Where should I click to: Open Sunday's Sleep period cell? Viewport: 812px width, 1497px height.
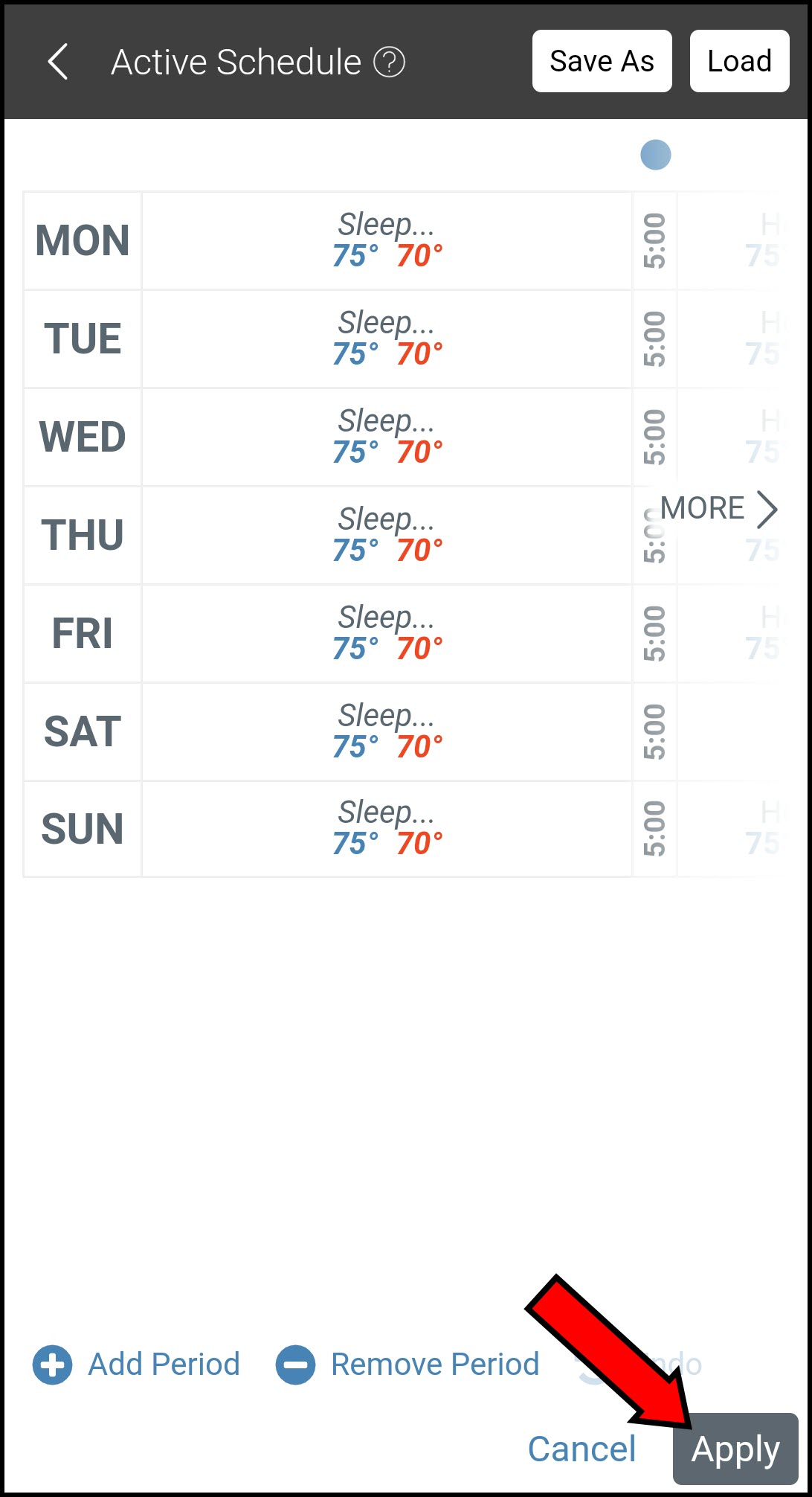(x=387, y=829)
